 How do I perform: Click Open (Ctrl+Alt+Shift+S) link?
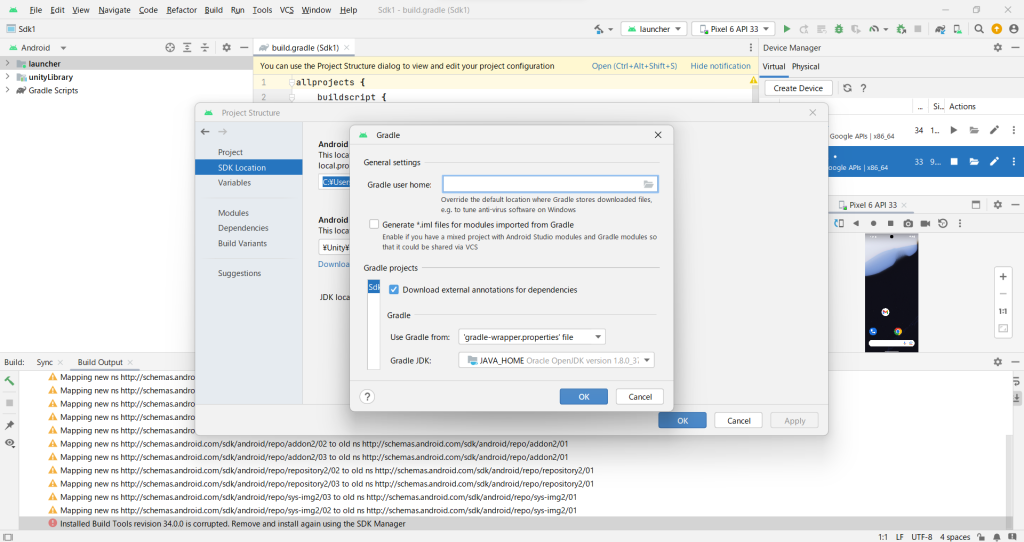(x=634, y=66)
